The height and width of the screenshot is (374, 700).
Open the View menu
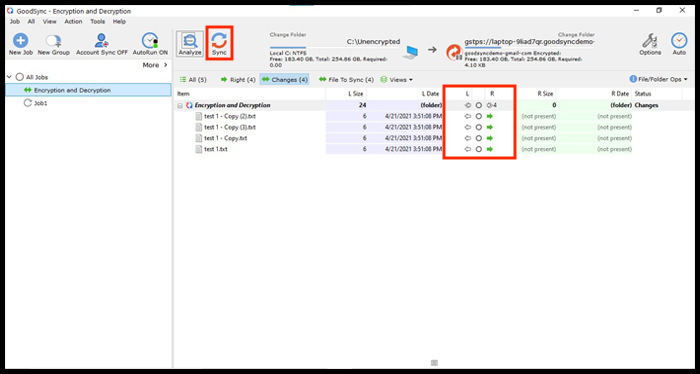click(x=50, y=21)
